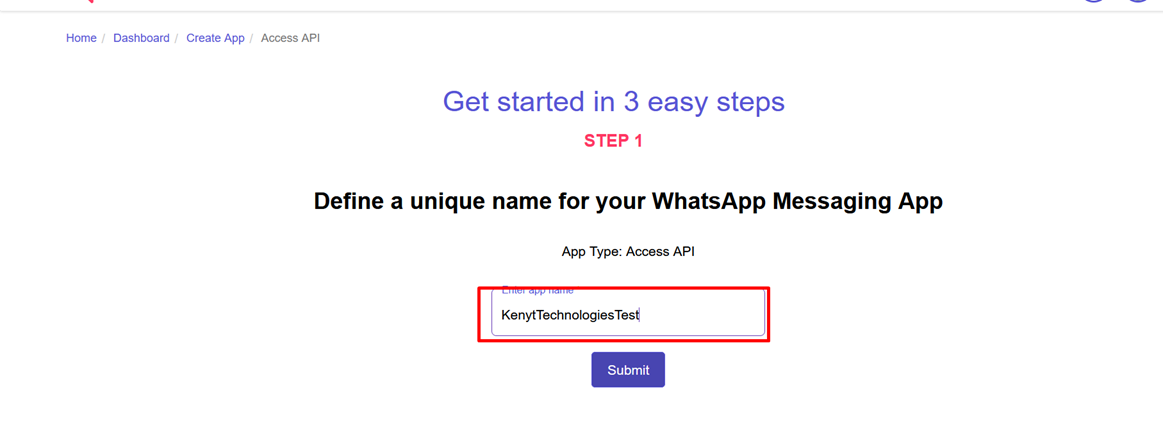Select the STEP 1 label
The height and width of the screenshot is (430, 1163).
click(613, 142)
